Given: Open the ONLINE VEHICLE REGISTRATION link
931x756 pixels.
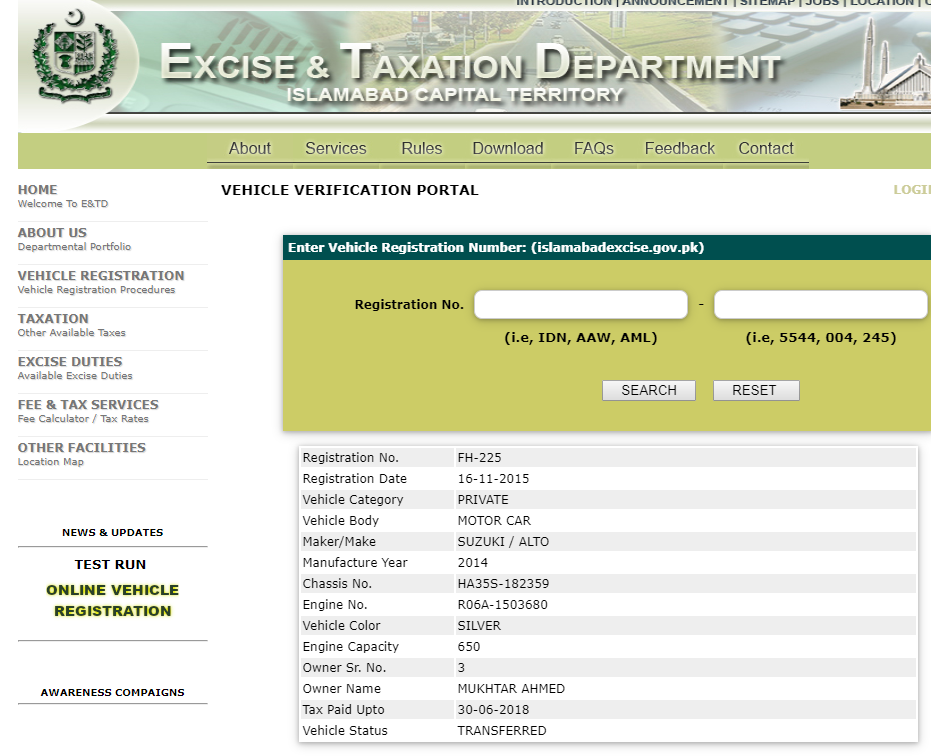Looking at the screenshot, I should point(112,600).
